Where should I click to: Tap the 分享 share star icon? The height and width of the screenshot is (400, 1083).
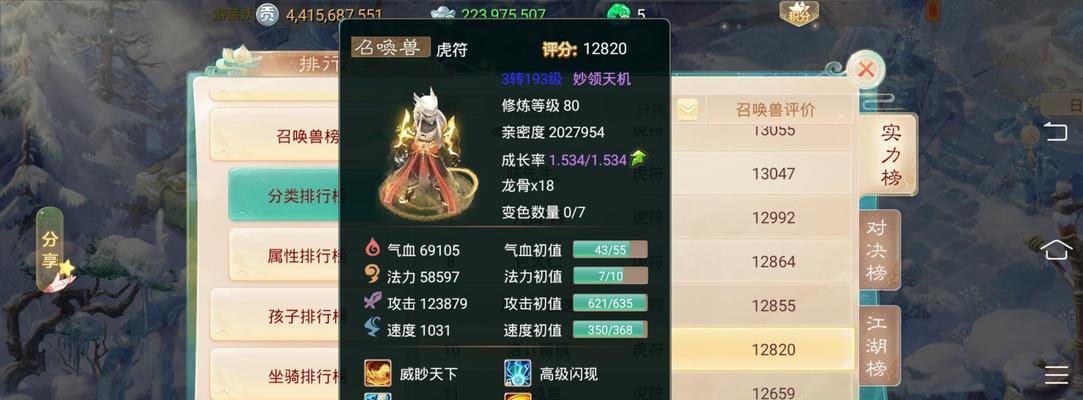click(x=66, y=268)
